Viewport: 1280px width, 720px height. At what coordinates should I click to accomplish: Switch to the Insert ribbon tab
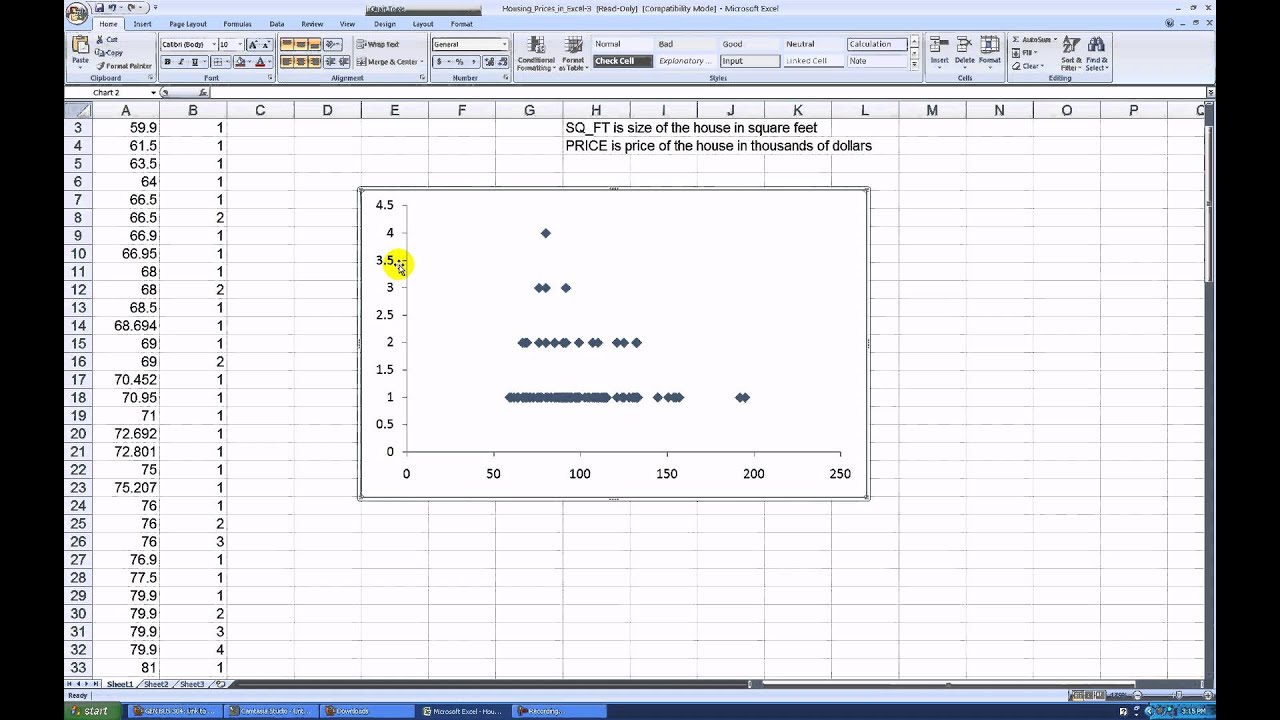[143, 24]
